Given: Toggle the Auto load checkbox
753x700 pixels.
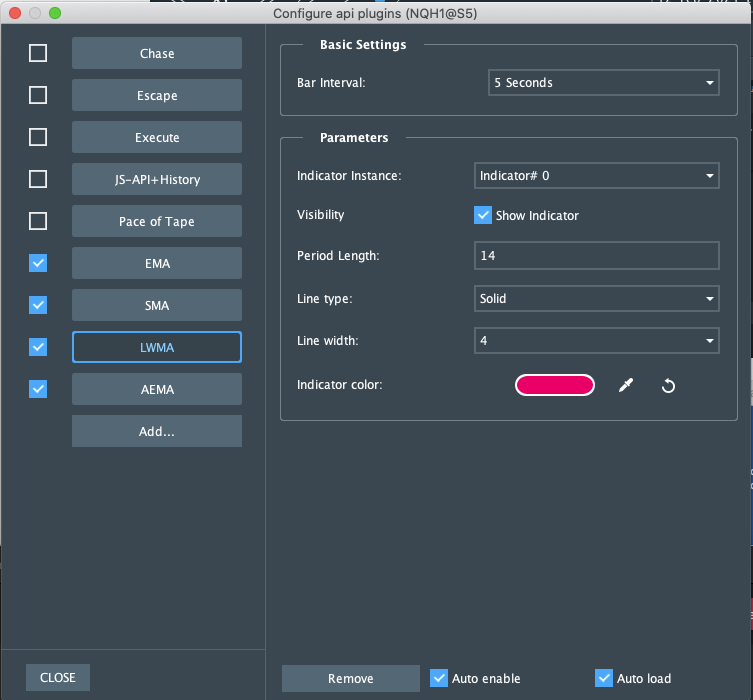Looking at the screenshot, I should (604, 678).
